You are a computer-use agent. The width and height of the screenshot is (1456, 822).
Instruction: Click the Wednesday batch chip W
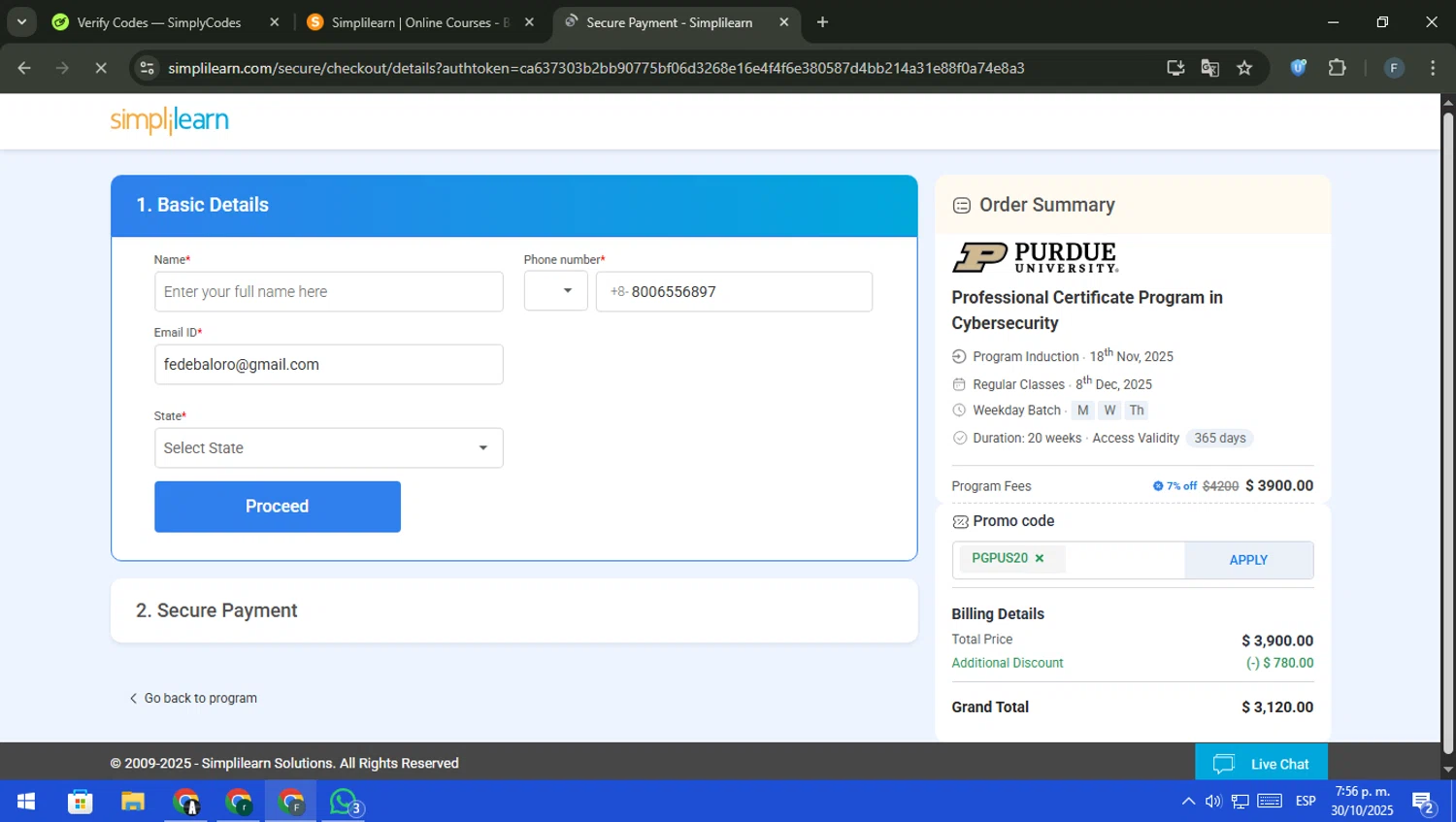pos(1109,411)
